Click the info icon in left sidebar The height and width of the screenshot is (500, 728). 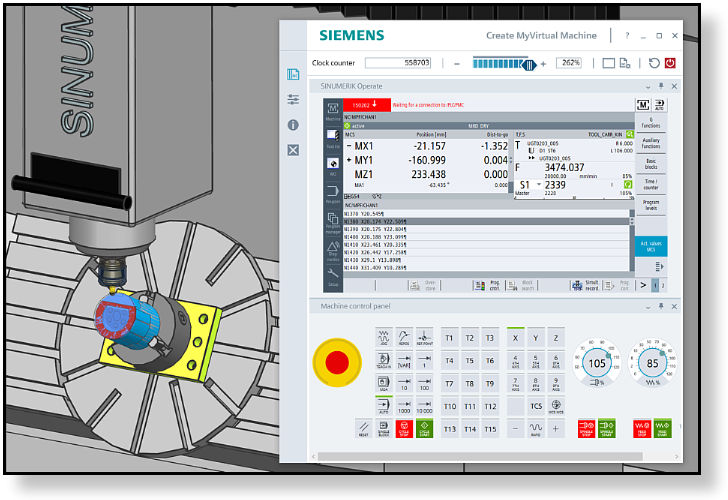[x=293, y=125]
